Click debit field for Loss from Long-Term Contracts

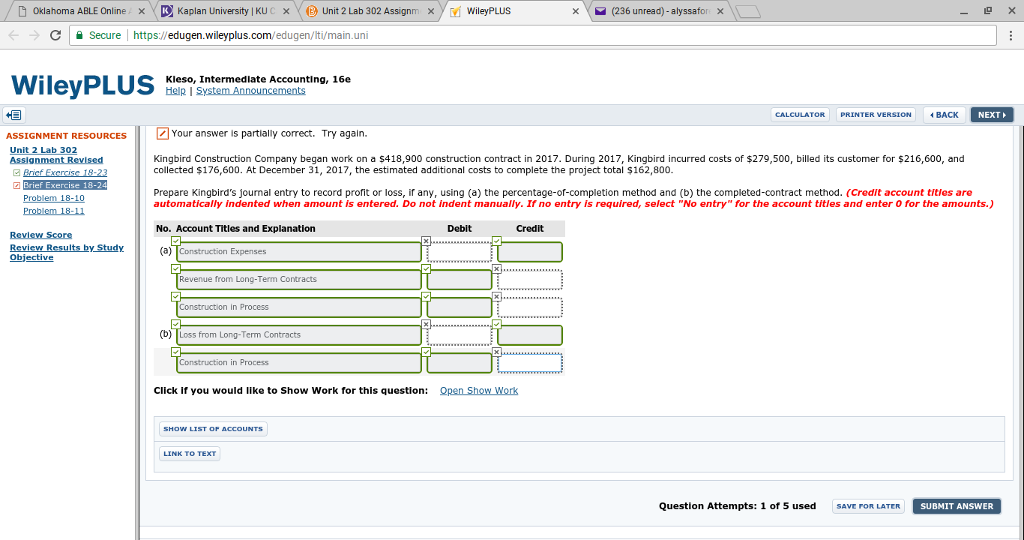tap(459, 335)
